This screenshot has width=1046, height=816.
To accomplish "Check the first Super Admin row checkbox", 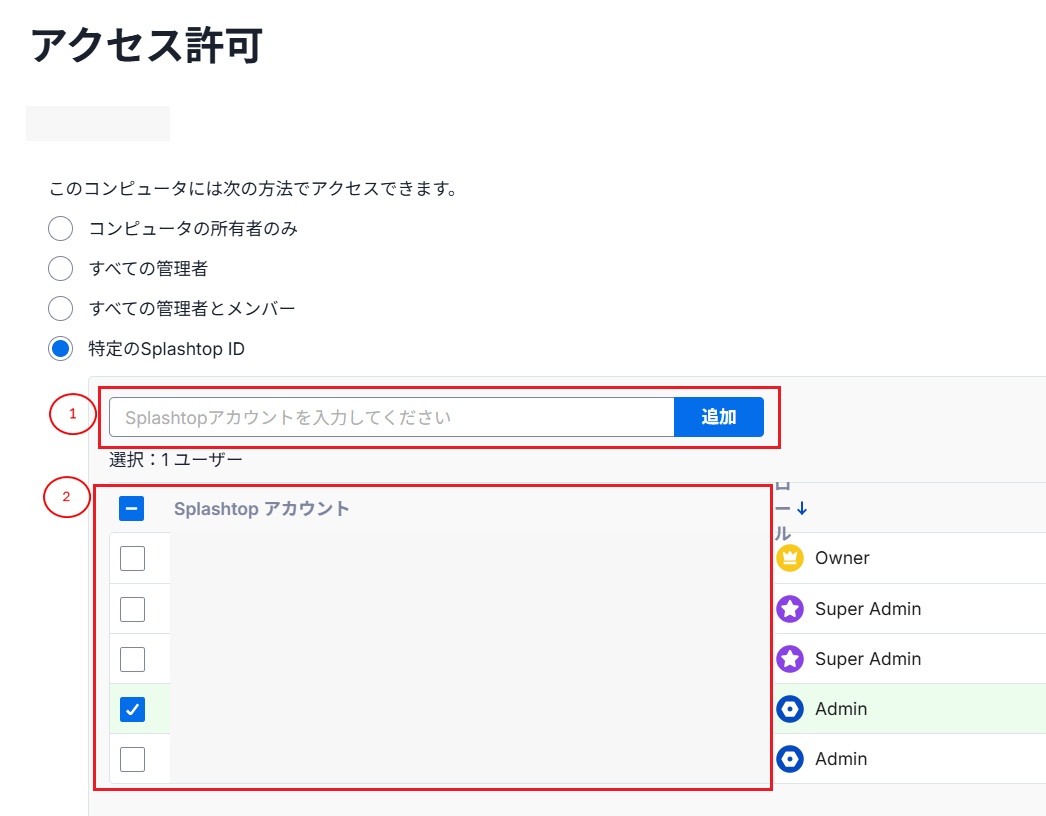I will click(x=132, y=609).
